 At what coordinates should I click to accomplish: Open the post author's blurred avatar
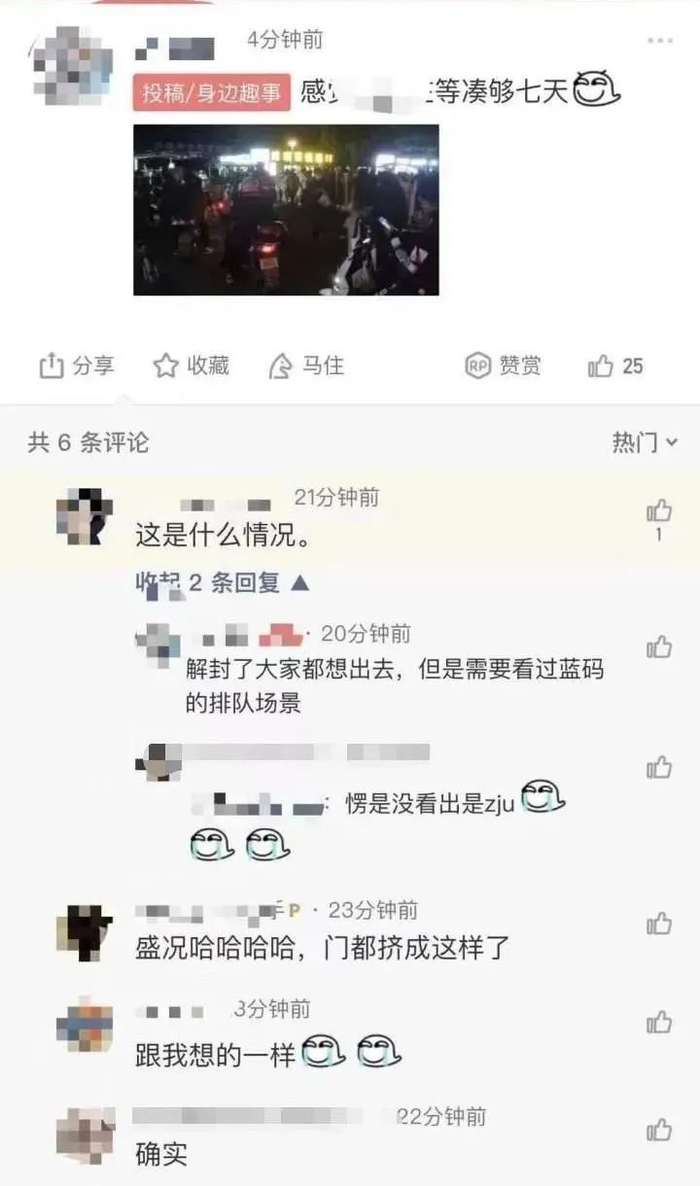(x=72, y=66)
